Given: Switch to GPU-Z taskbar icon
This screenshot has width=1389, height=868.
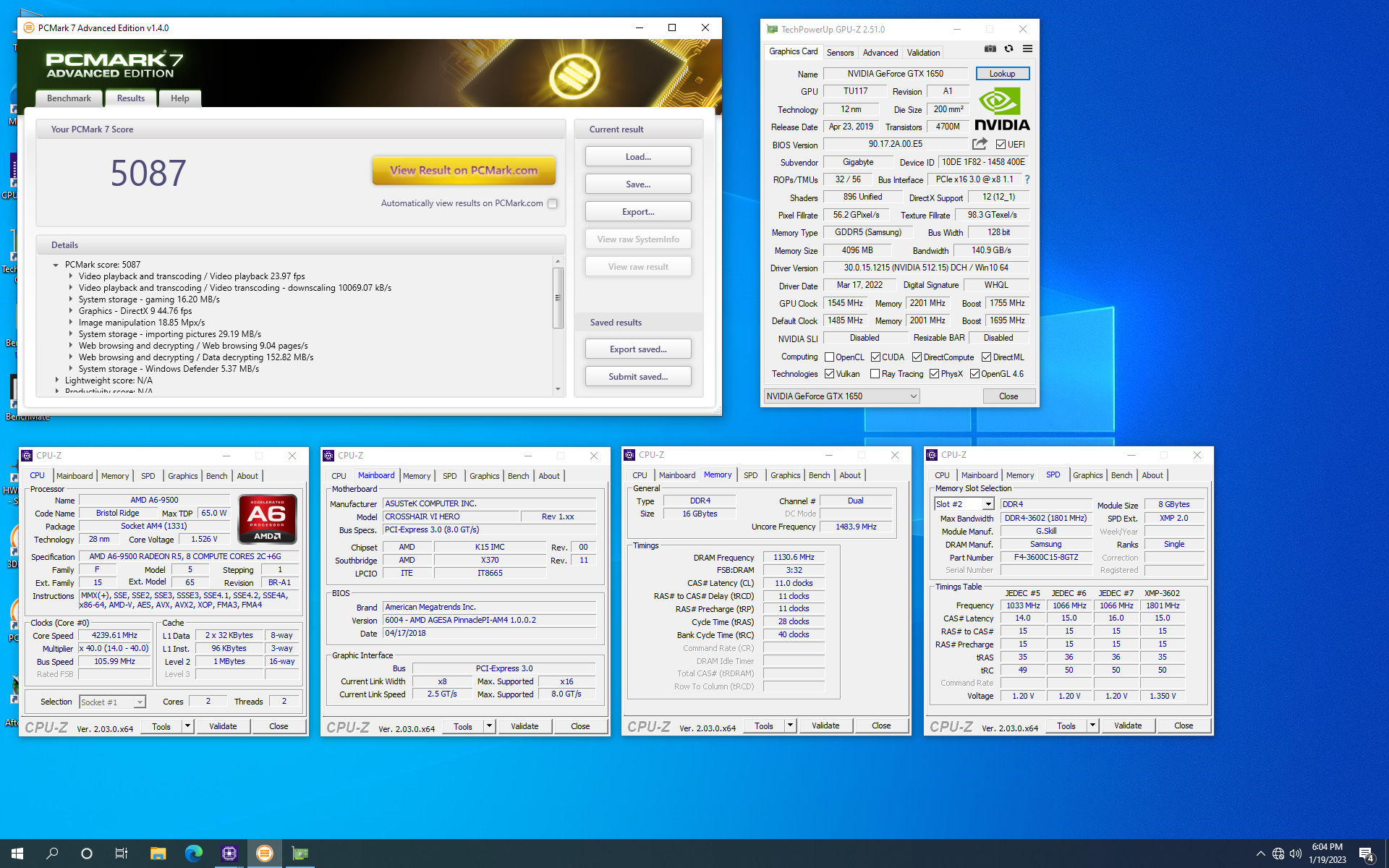Looking at the screenshot, I should 300,854.
